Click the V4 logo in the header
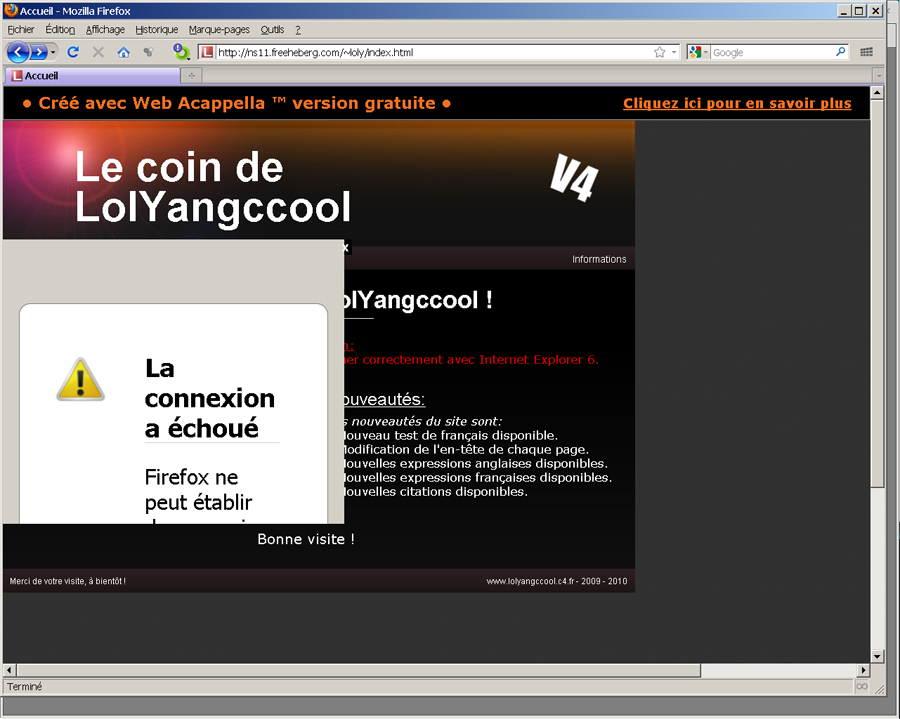Screen dimensions: 900x719 575,177
